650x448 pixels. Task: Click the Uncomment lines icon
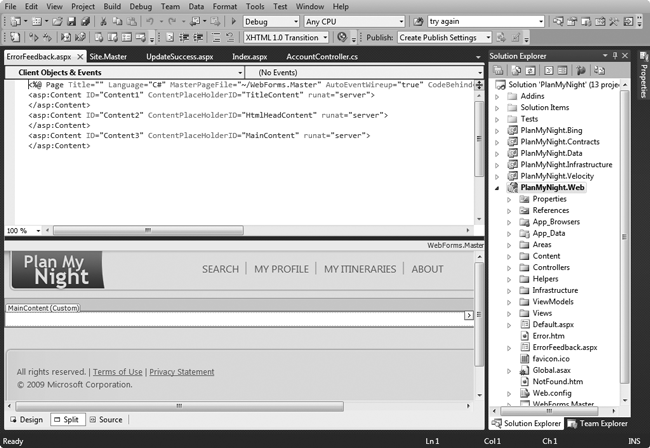pyautogui.click(x=230, y=38)
